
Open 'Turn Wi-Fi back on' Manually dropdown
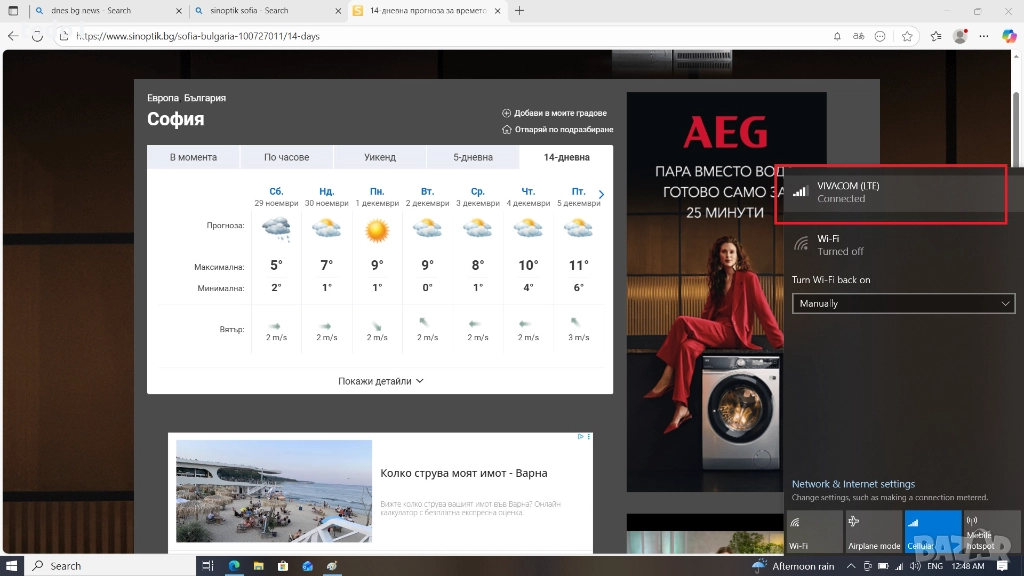pos(903,303)
